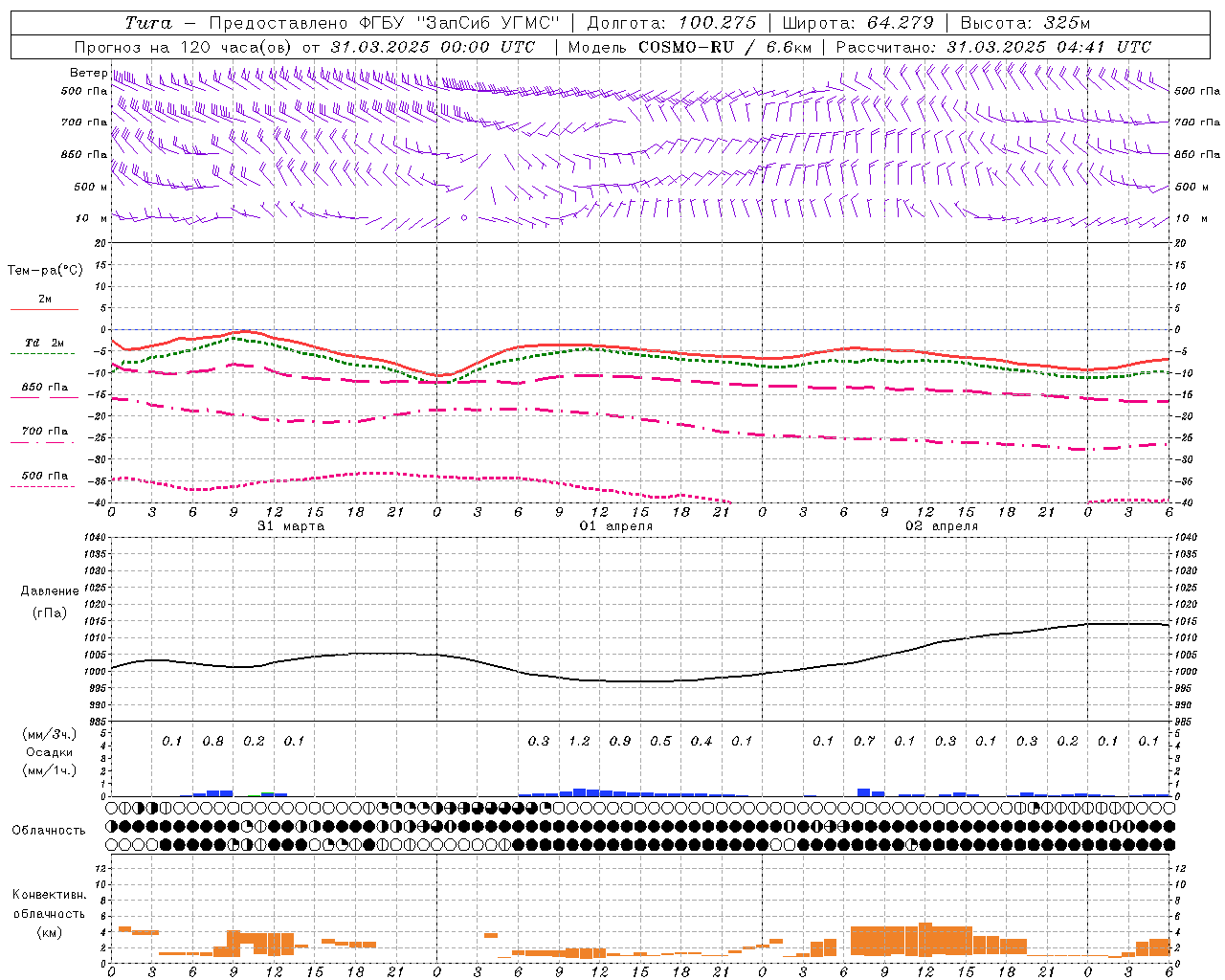Click the latitude value "Широта: 64.279"
1225x980 pixels.
(x=857, y=23)
